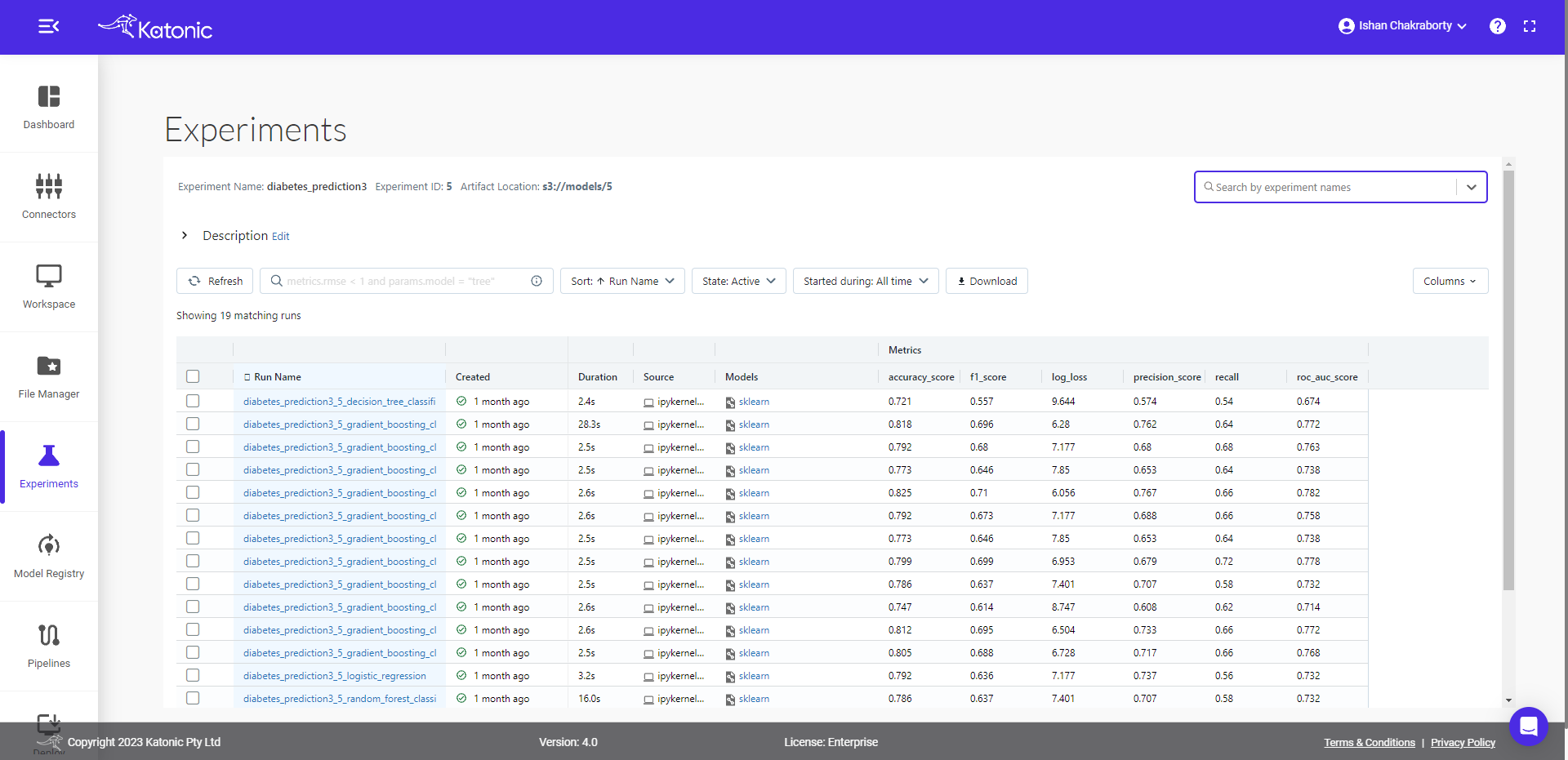Sort by the Run Name column header
This screenshot has height=760, width=1568.
[x=278, y=377]
